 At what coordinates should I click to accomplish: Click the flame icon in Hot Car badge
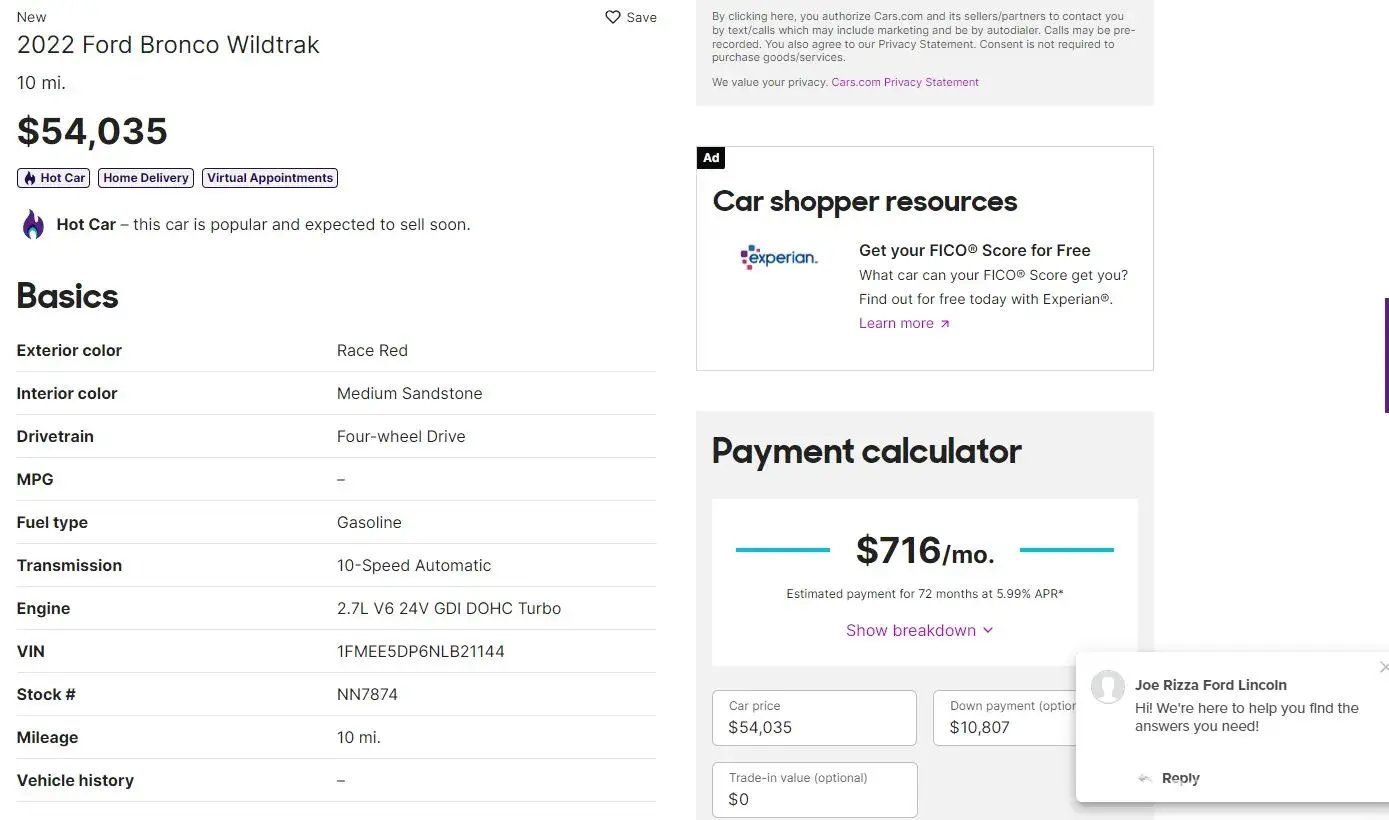click(x=29, y=178)
